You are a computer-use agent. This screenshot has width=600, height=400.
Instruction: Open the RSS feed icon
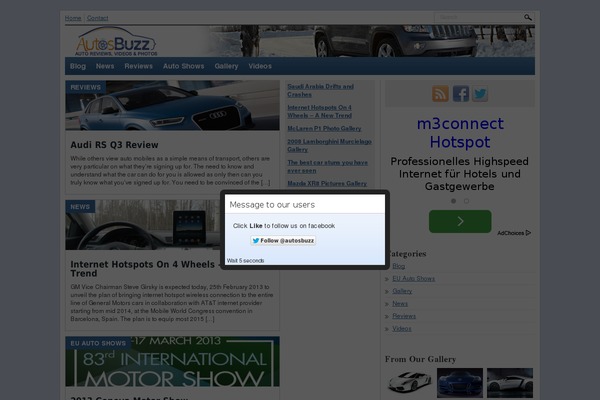click(440, 93)
